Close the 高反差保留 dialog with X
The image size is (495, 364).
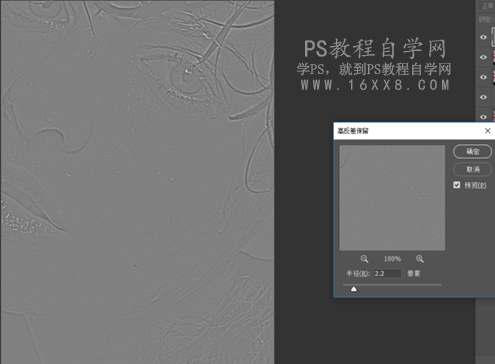pyautogui.click(x=487, y=131)
